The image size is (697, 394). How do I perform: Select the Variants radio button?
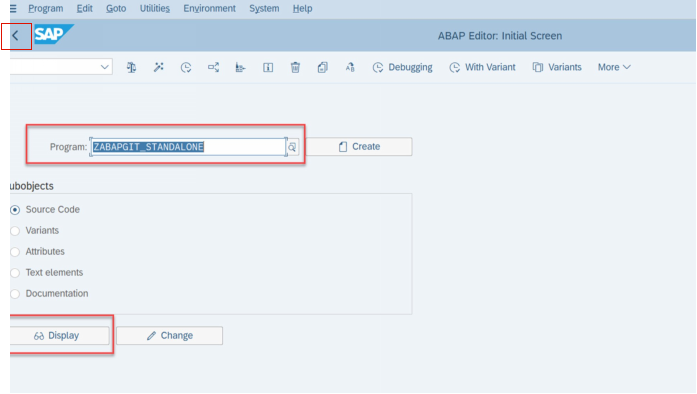[15, 231]
